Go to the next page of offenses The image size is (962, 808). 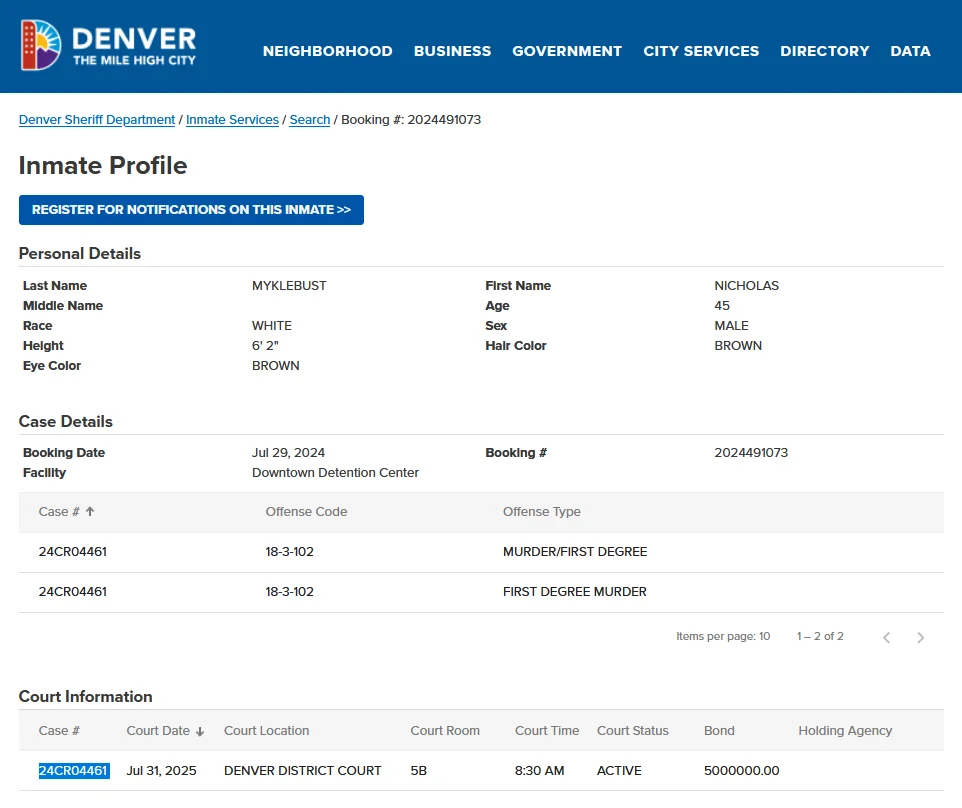(920, 637)
